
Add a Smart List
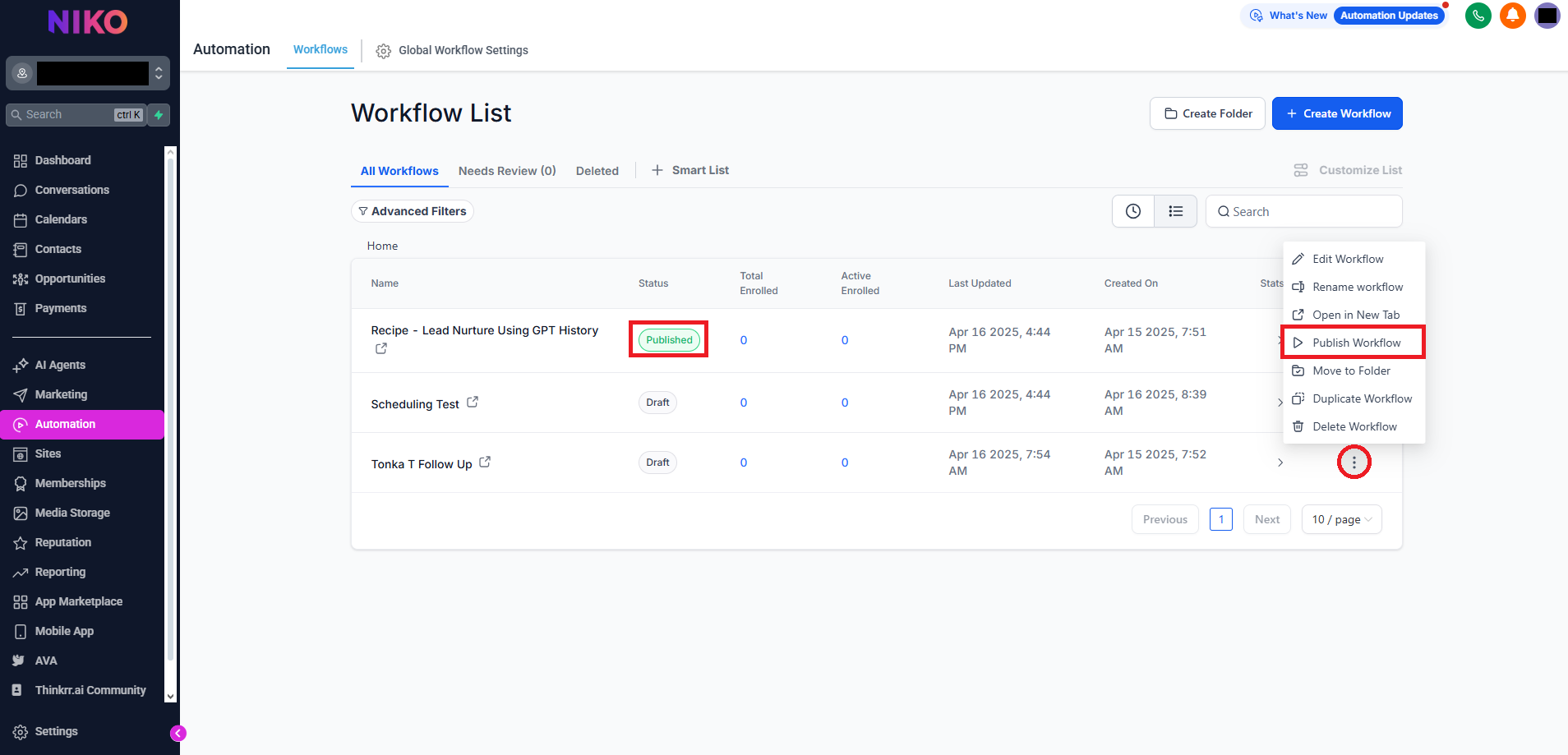690,170
